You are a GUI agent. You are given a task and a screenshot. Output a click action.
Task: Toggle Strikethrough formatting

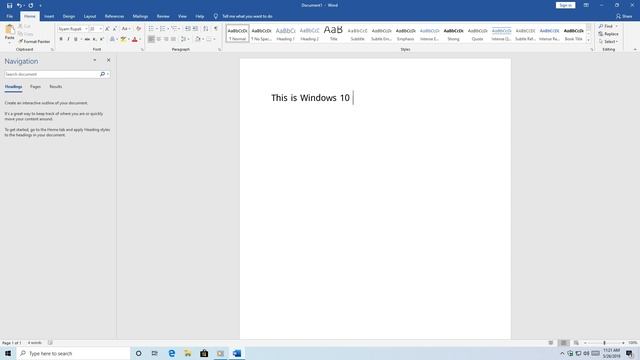[x=87, y=39]
